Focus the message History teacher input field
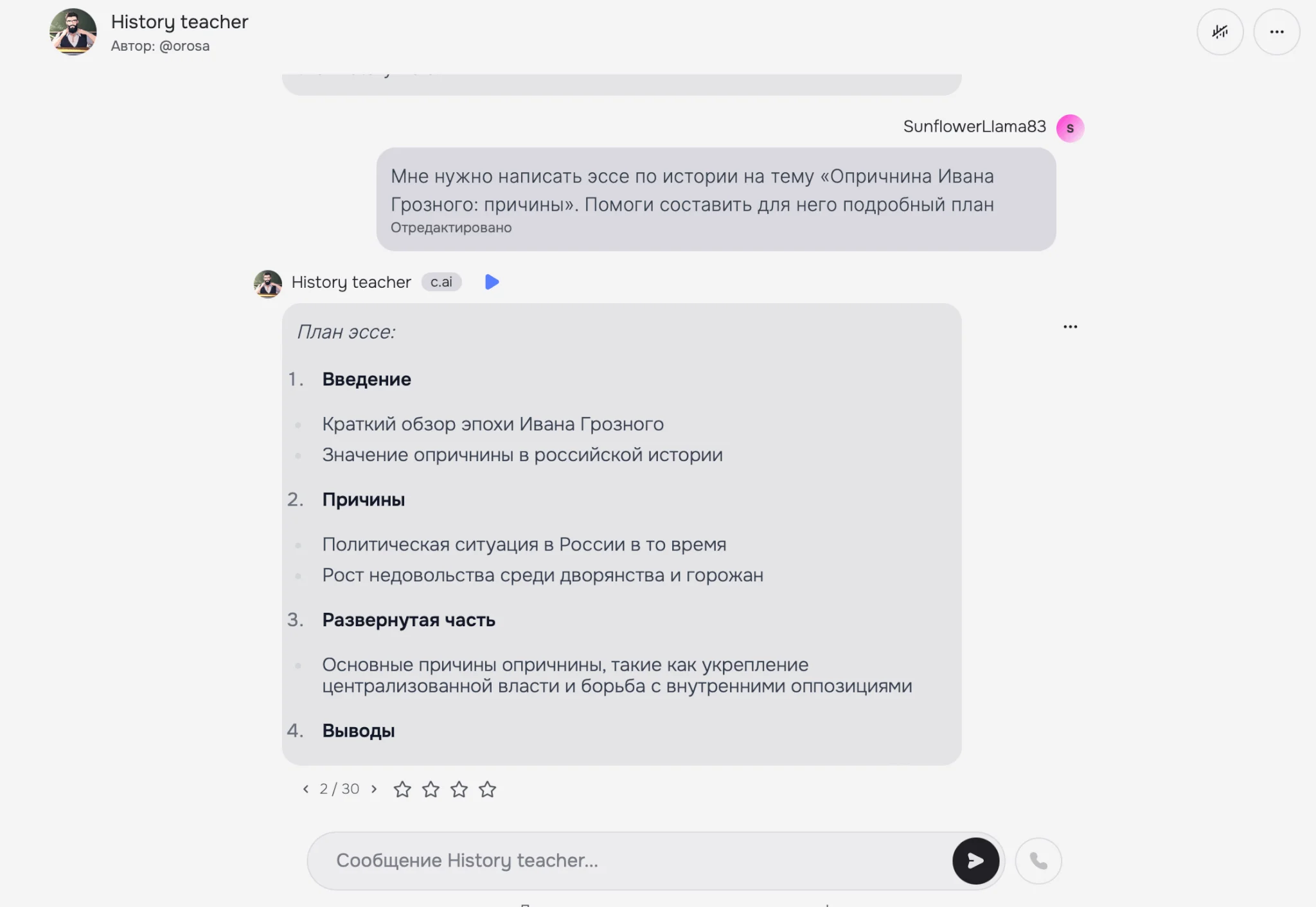The image size is (1316, 907). tap(630, 861)
